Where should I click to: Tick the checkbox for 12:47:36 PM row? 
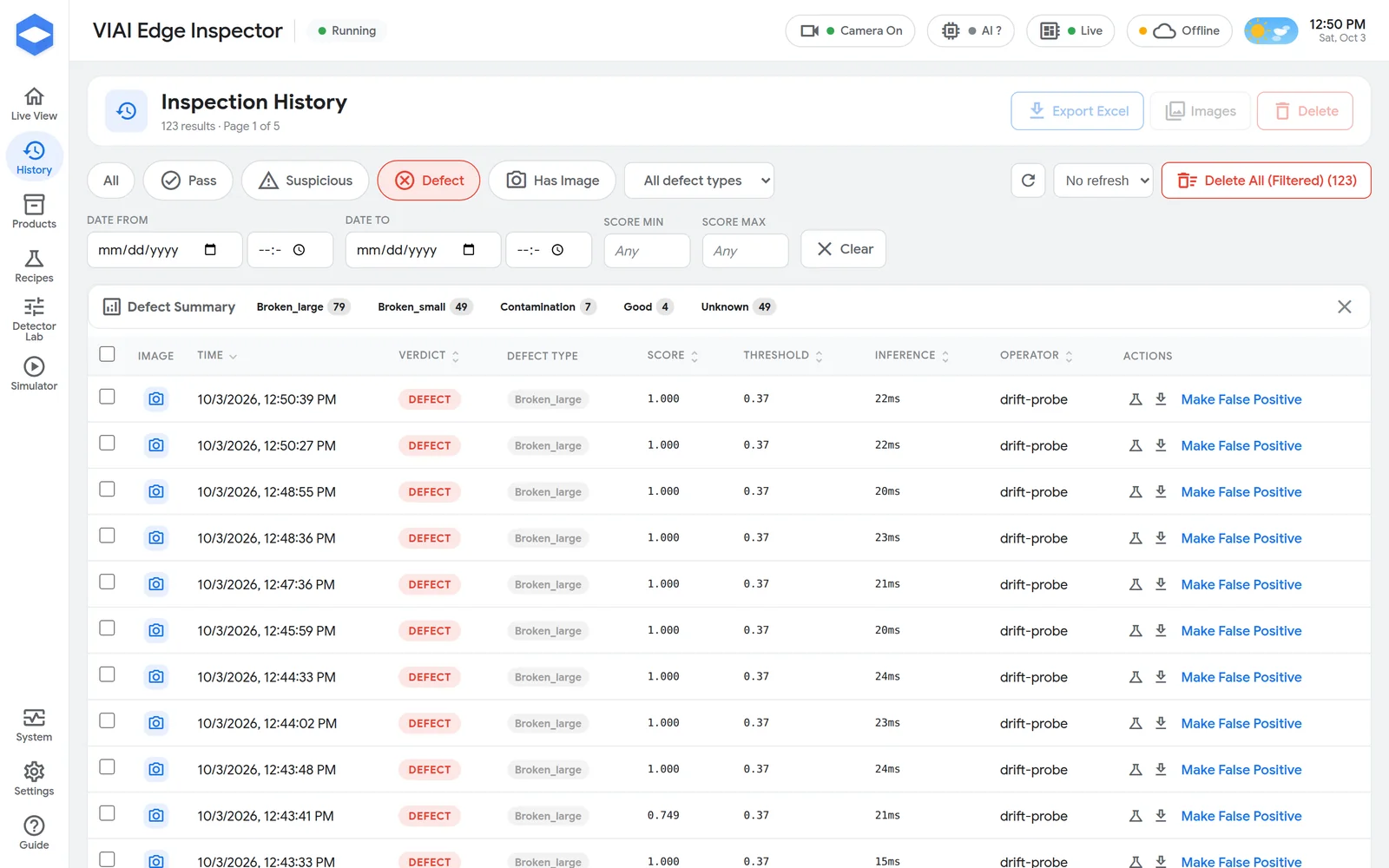coord(107,582)
